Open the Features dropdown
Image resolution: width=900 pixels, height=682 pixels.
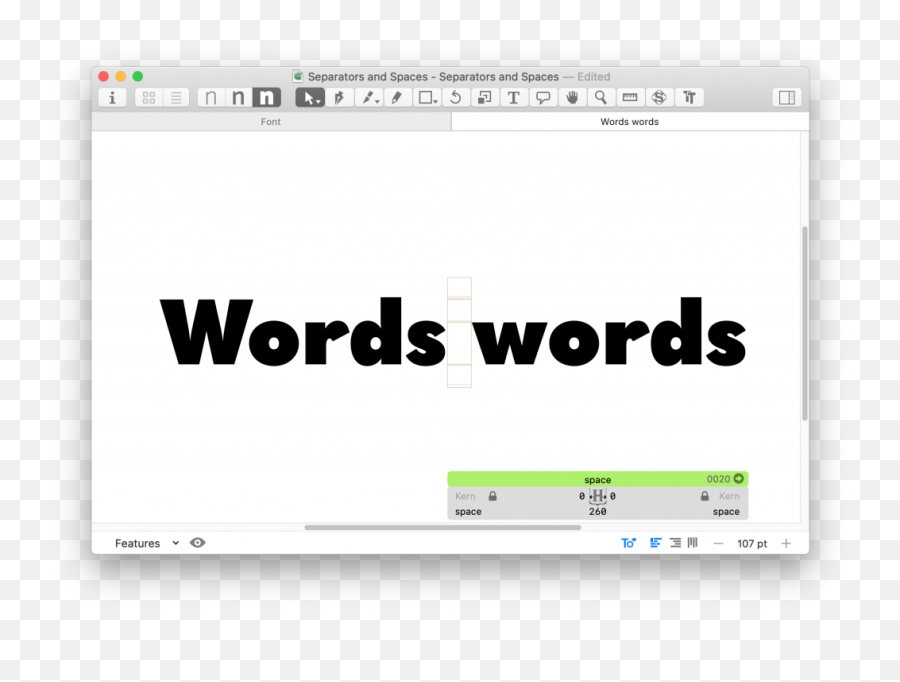[x=147, y=543]
